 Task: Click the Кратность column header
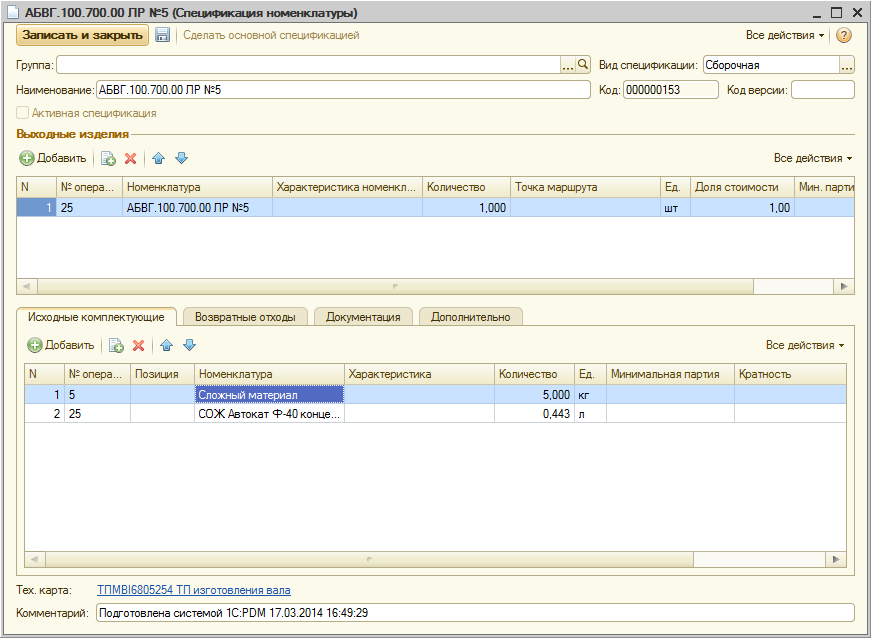tap(790, 374)
